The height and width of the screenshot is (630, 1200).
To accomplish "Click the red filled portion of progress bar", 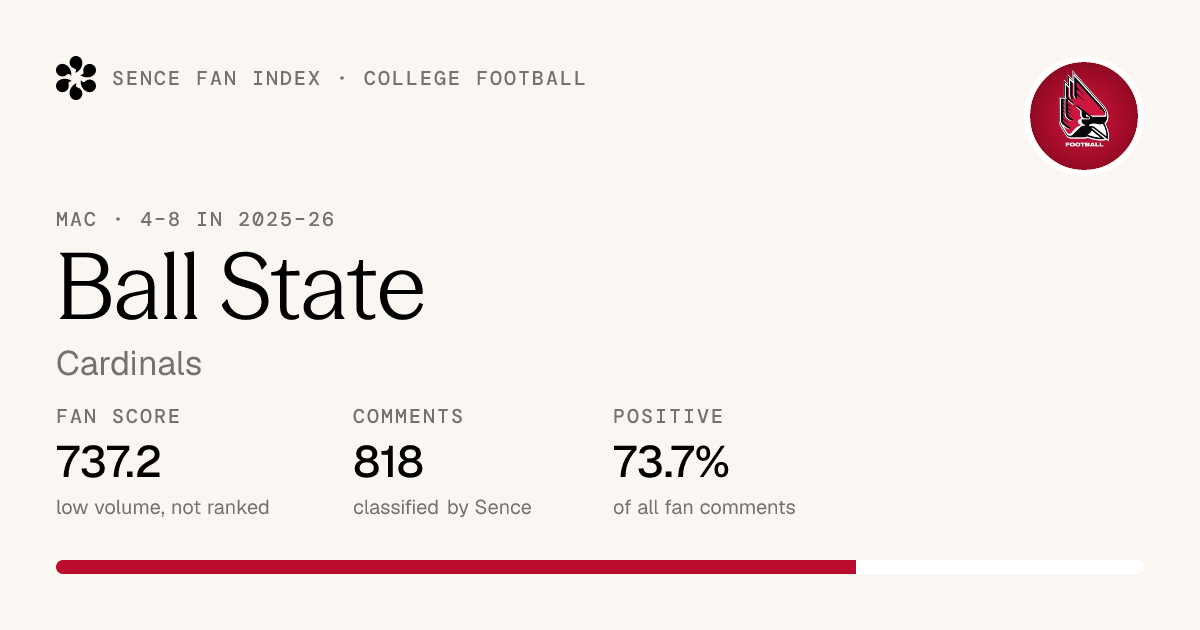I will [456, 567].
